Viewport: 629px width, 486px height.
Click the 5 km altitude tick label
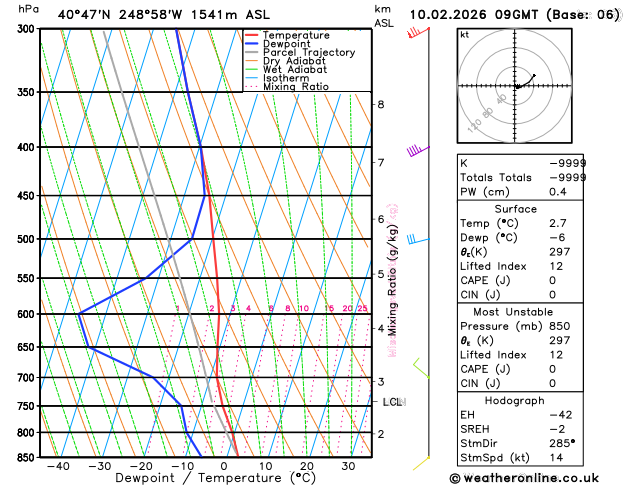381,275
